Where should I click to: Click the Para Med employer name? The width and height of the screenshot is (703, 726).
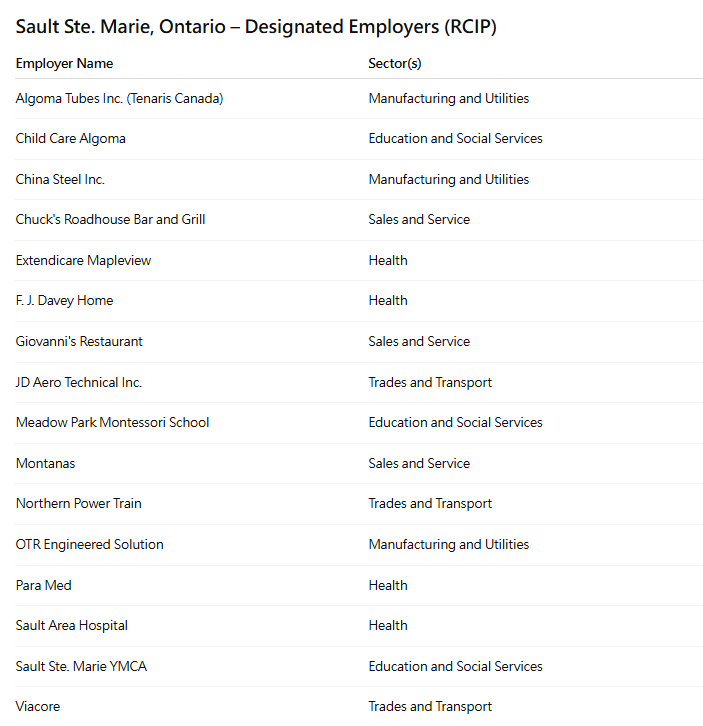pos(43,586)
